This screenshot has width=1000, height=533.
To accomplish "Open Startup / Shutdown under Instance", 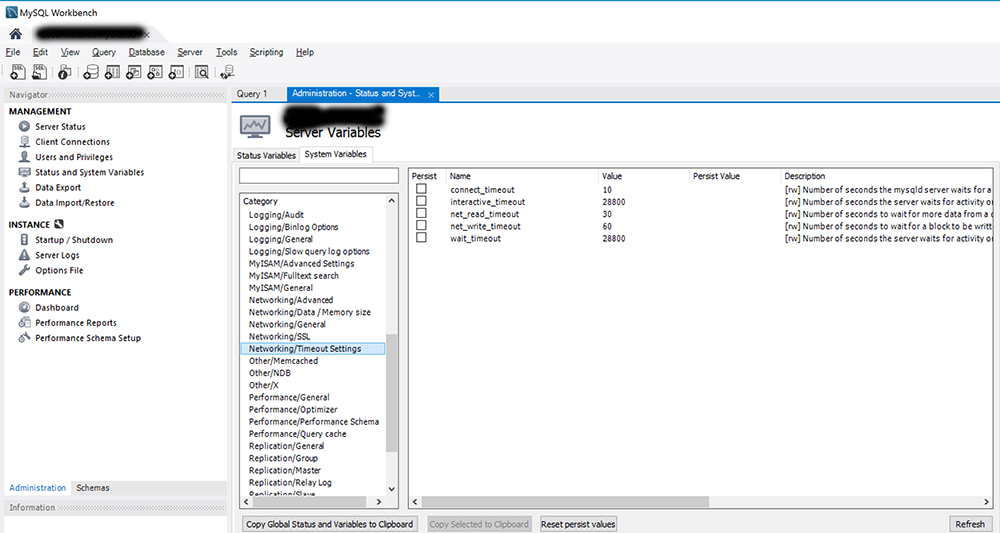I will (74, 240).
